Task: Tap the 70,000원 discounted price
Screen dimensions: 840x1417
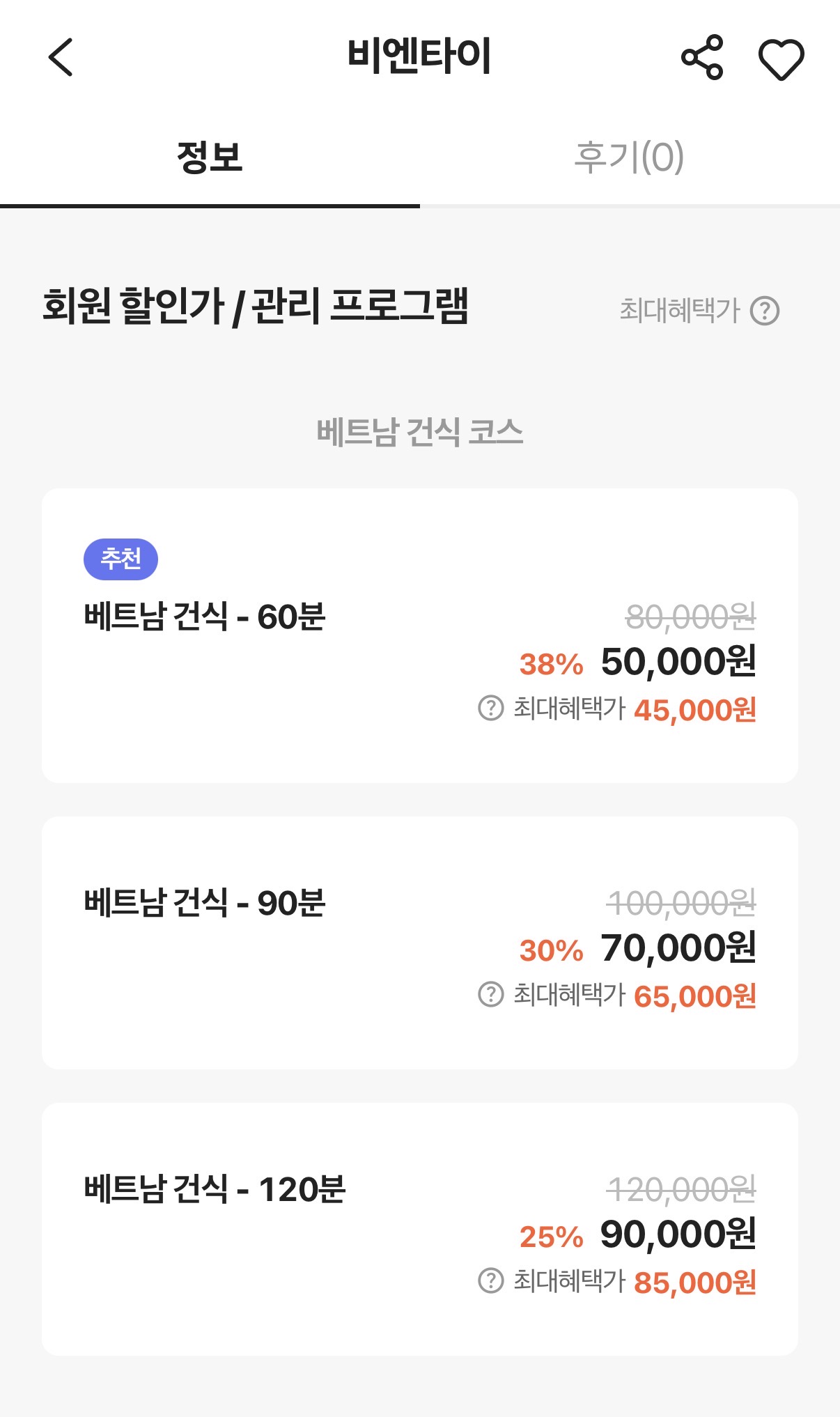Action: pyautogui.click(x=678, y=948)
